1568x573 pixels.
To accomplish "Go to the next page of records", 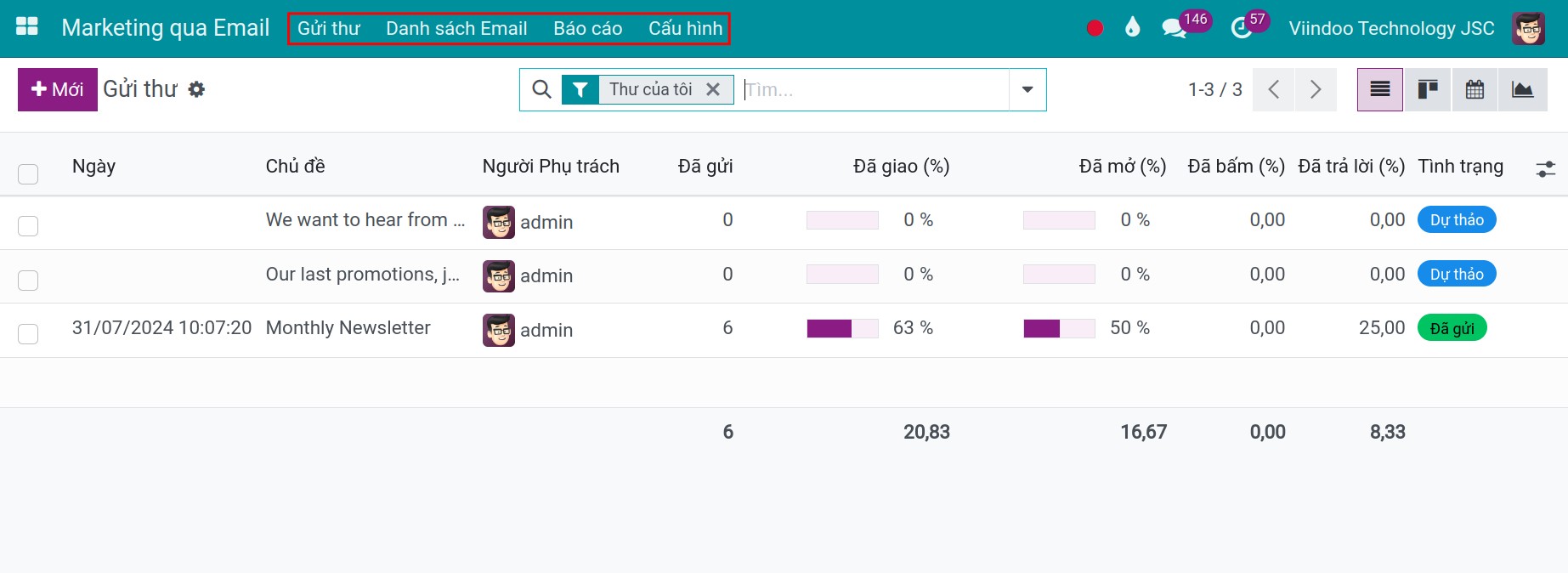I will [x=1316, y=89].
